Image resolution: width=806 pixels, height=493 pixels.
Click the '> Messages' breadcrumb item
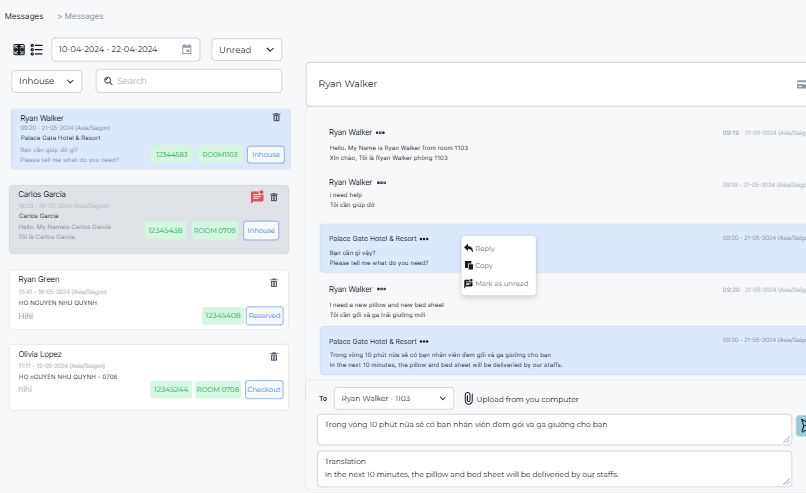tap(80, 16)
